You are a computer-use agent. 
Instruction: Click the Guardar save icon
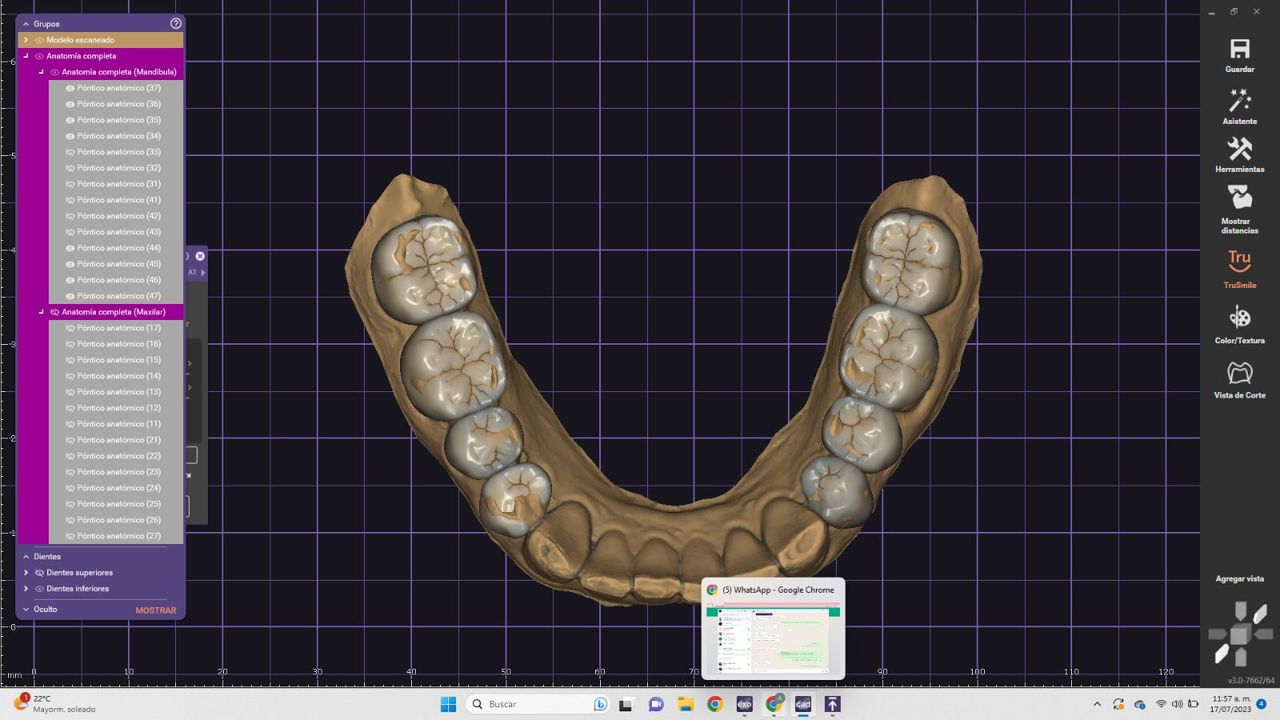click(1239, 50)
